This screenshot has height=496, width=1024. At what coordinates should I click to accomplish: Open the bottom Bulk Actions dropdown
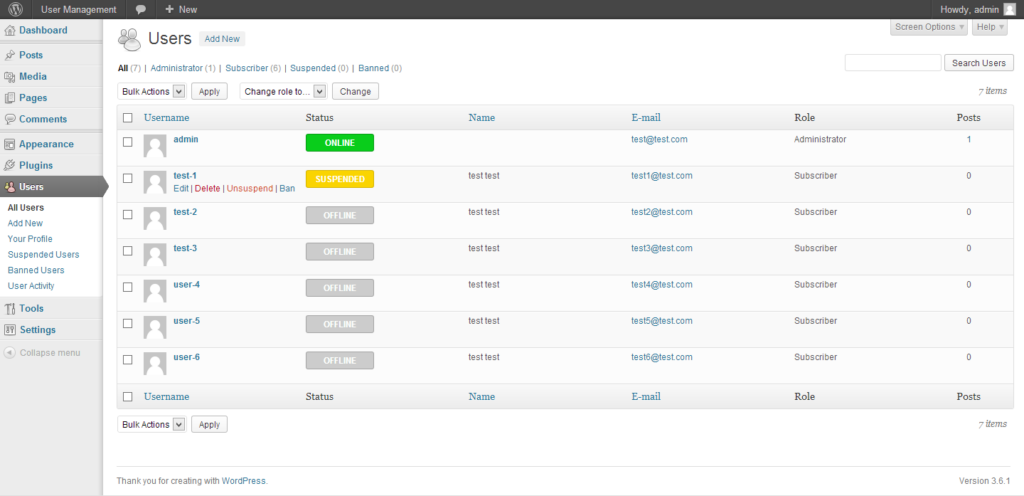pos(152,424)
